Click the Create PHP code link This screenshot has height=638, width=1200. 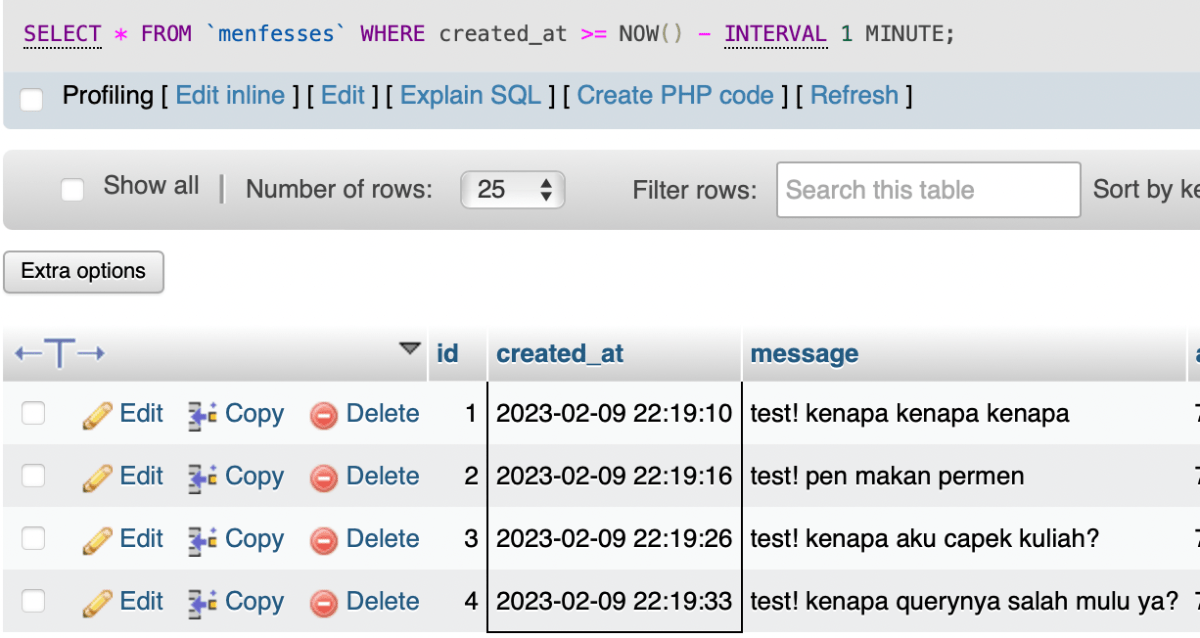[675, 95]
